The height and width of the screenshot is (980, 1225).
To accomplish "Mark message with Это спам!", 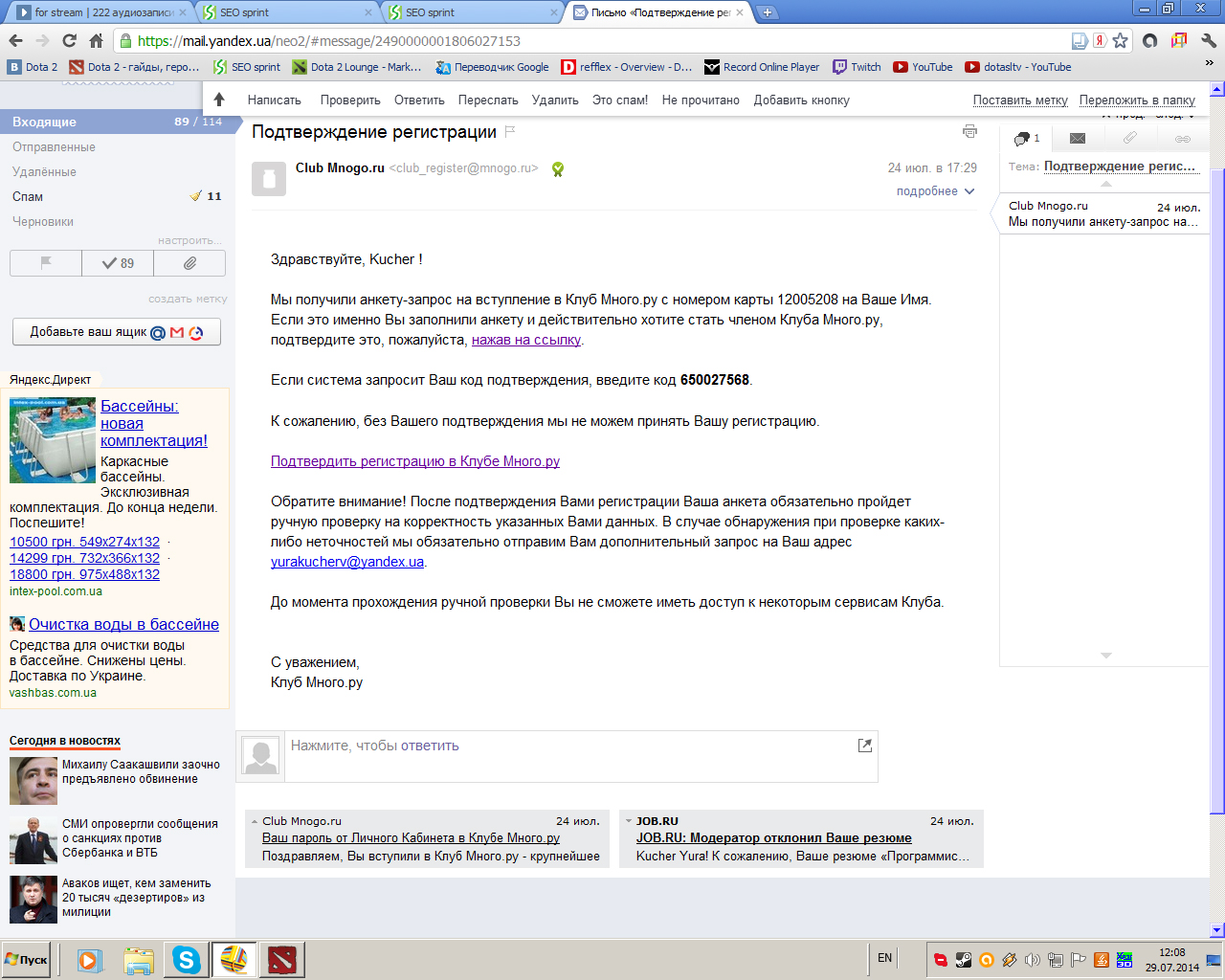I will tap(620, 100).
